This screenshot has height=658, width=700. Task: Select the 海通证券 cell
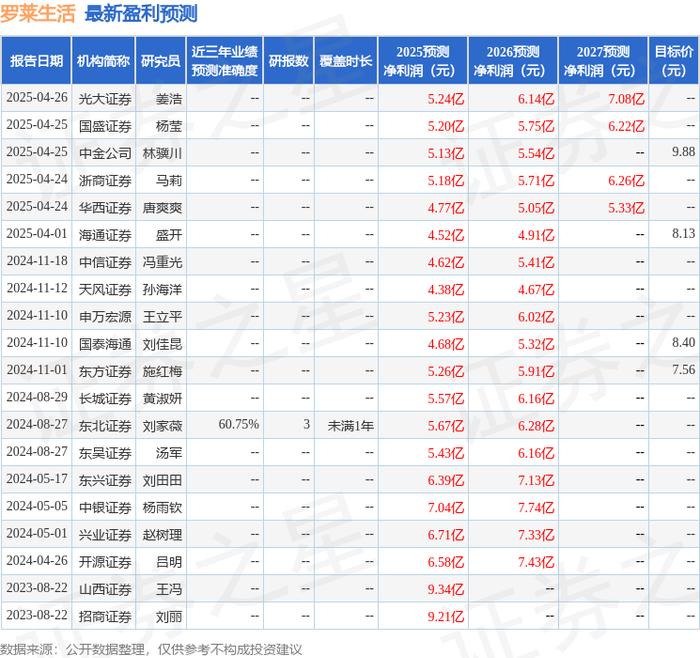tap(105, 235)
